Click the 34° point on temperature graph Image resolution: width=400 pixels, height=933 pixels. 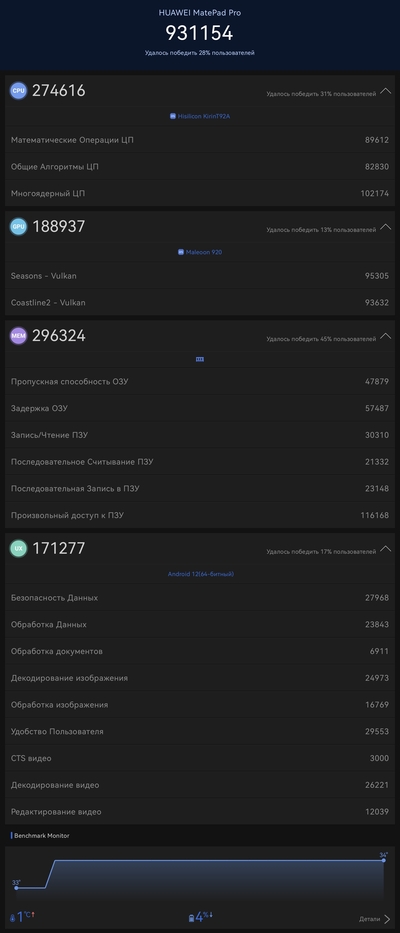[x=383, y=860]
